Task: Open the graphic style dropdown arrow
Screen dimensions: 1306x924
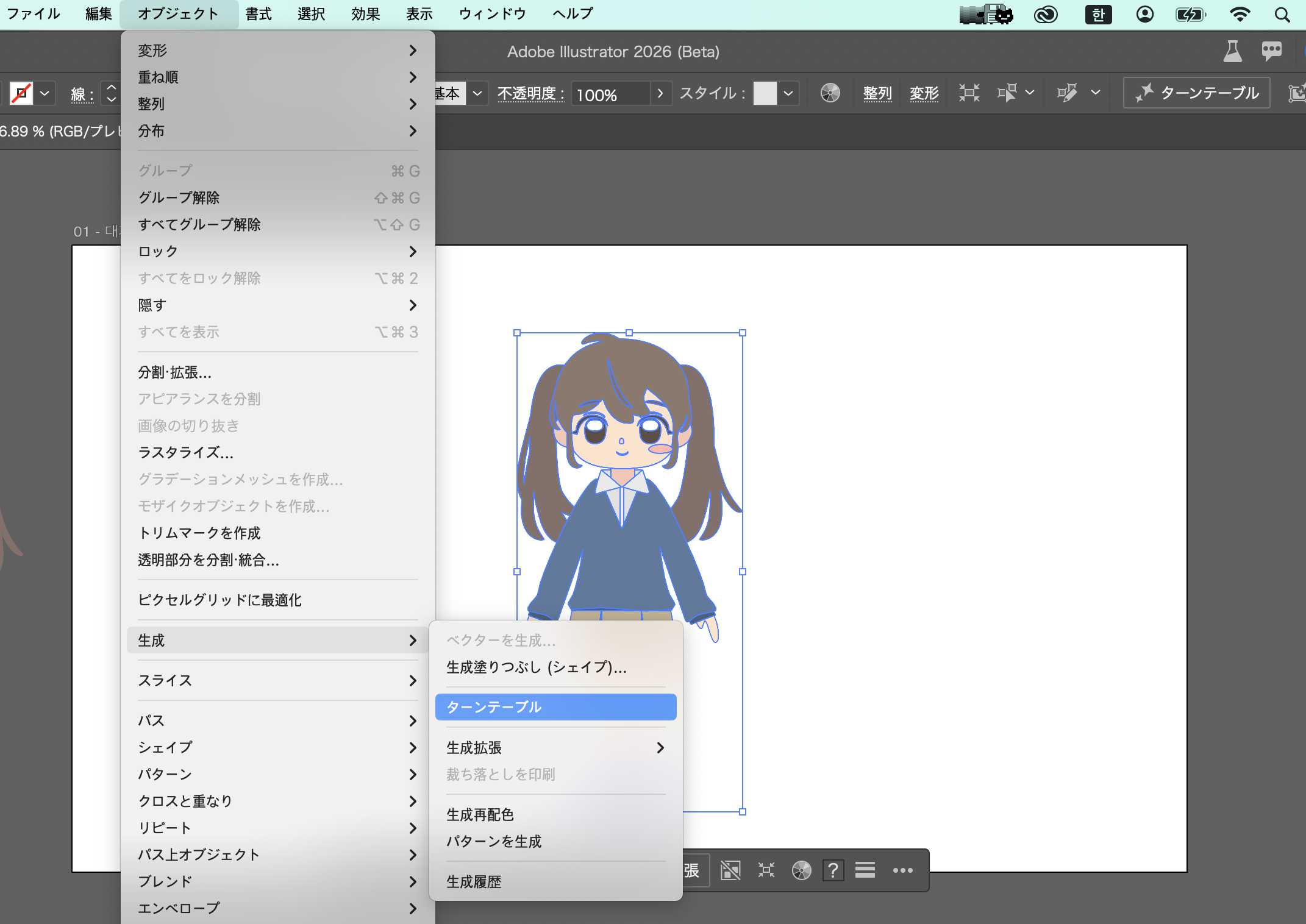Action: coord(788,93)
